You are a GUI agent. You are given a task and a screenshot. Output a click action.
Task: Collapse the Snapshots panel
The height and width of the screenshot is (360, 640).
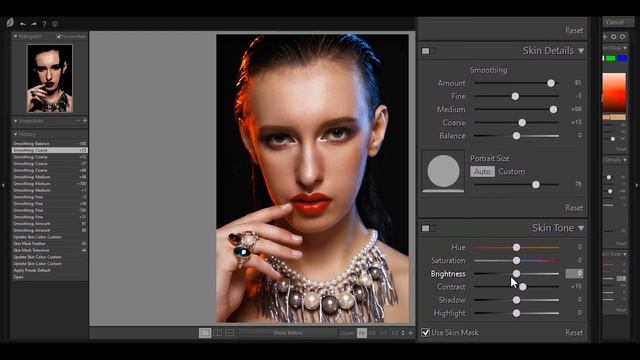(x=16, y=121)
